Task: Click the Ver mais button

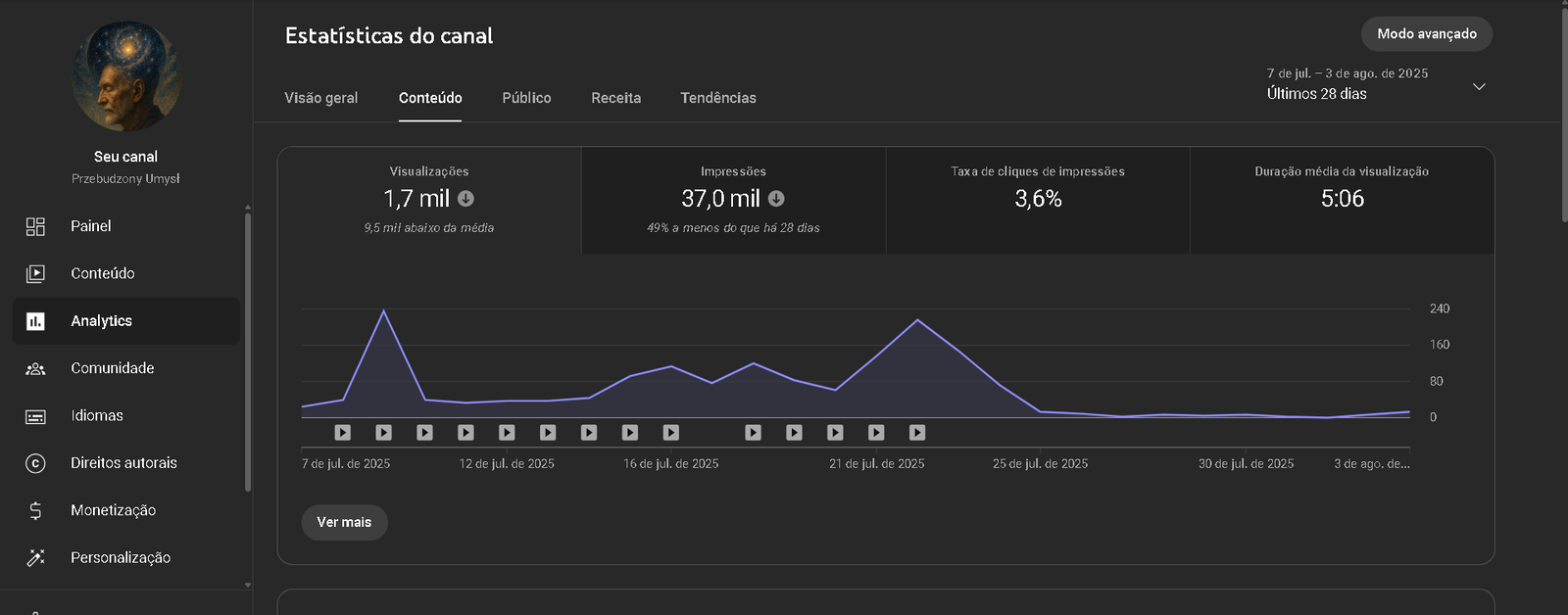Action: [x=345, y=522]
